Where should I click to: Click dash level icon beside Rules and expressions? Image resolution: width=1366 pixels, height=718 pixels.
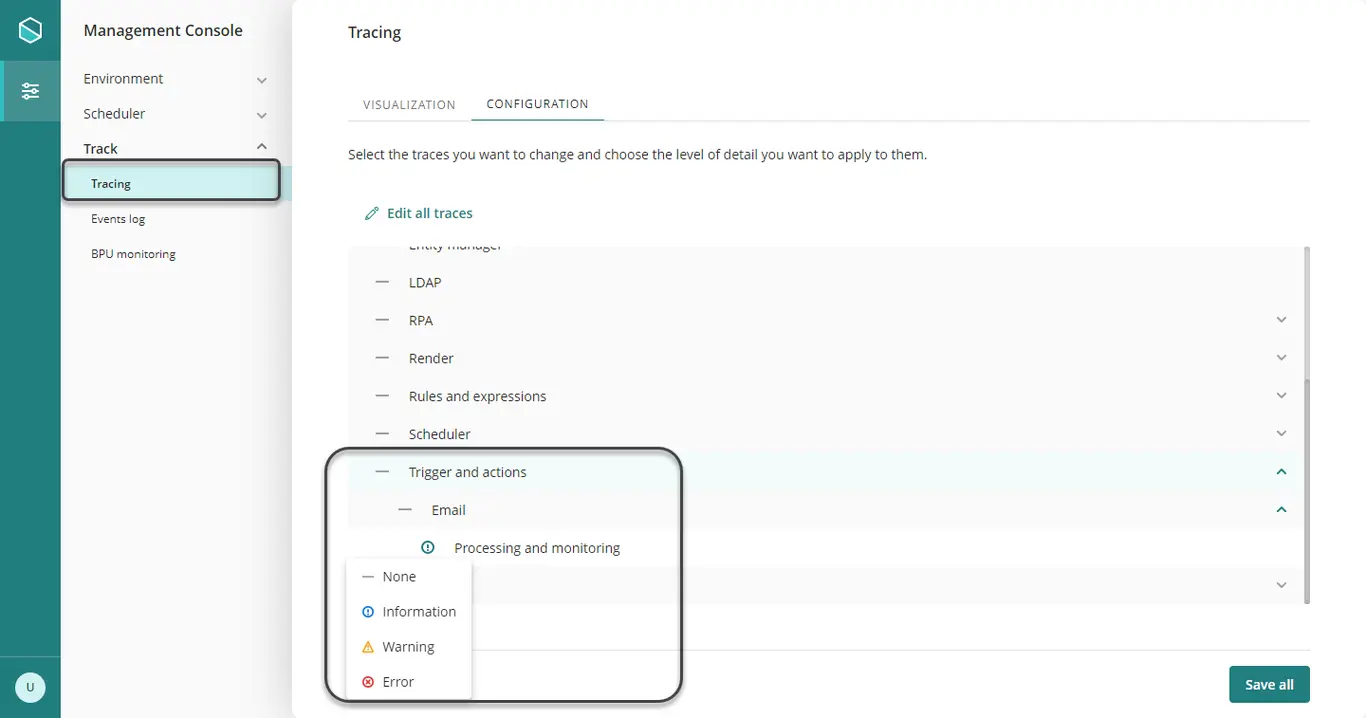pyautogui.click(x=382, y=396)
